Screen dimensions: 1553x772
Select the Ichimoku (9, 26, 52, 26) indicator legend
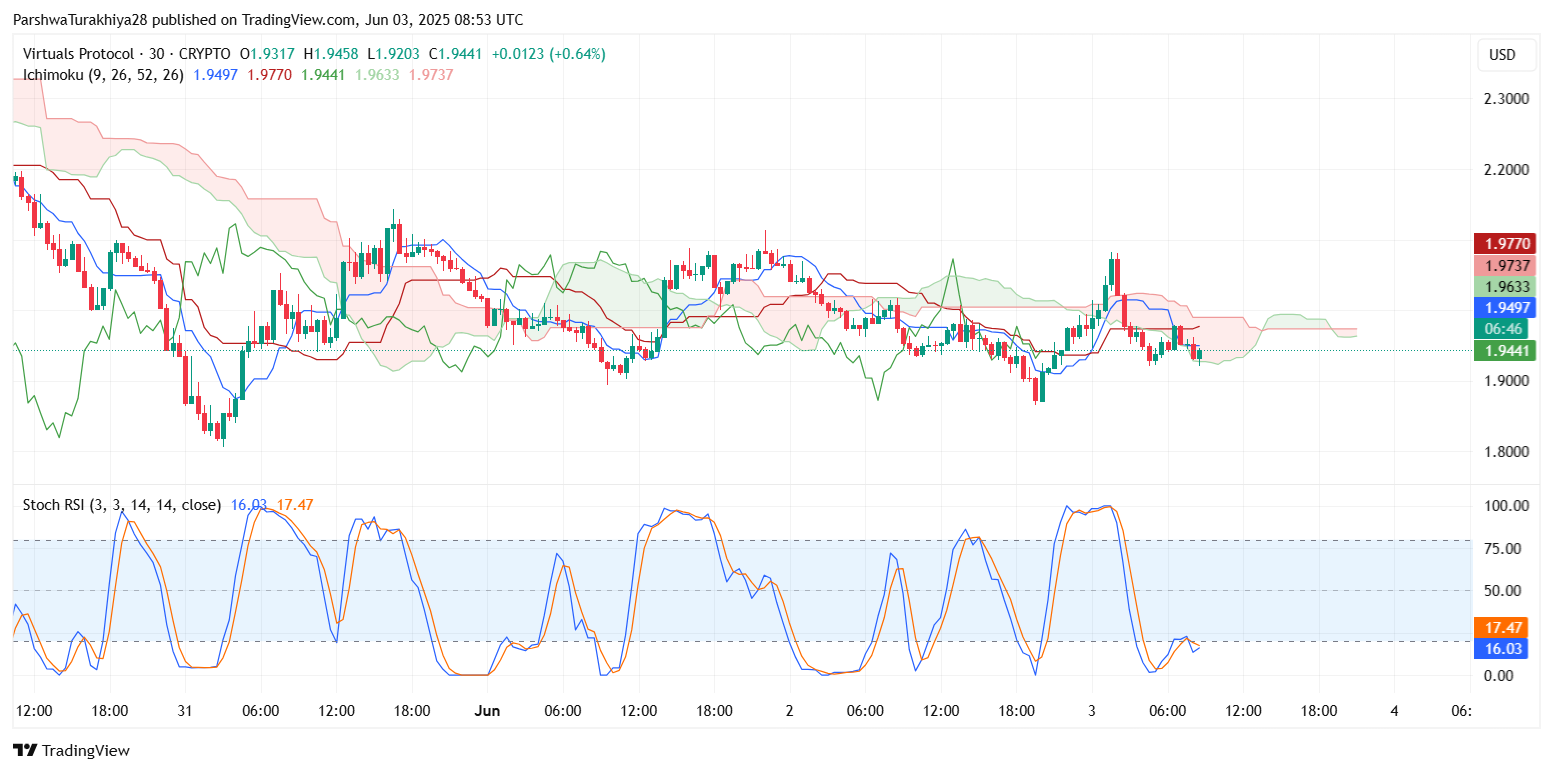(x=103, y=75)
